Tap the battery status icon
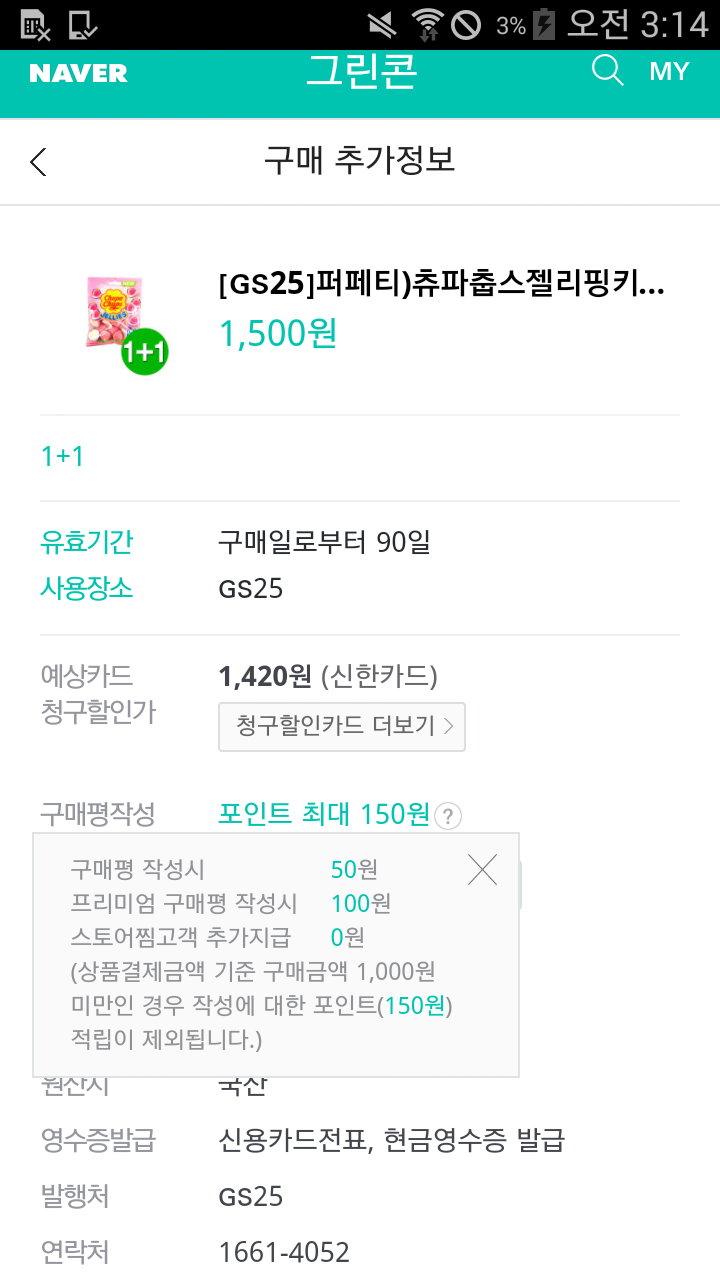The image size is (720, 1280). [x=543, y=24]
